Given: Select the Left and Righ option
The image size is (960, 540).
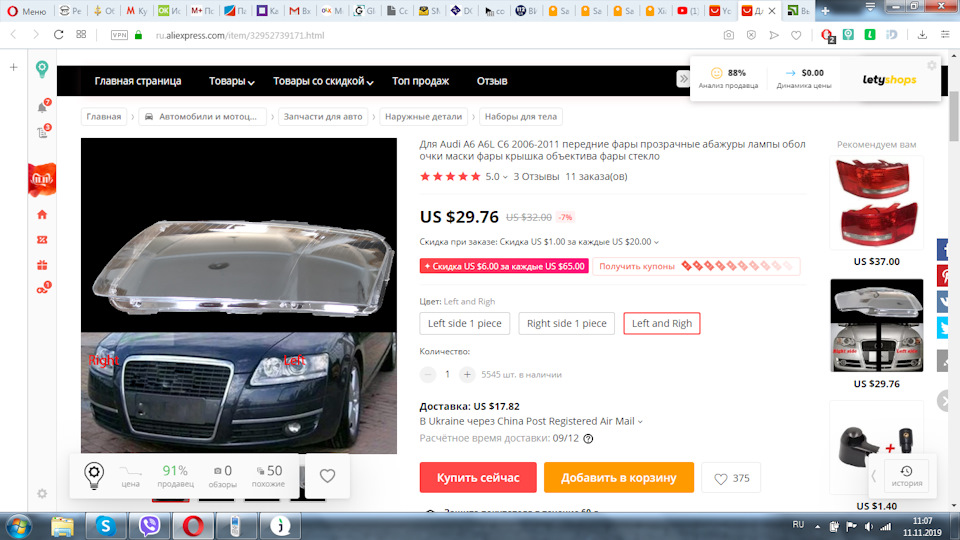Looking at the screenshot, I should 662,323.
